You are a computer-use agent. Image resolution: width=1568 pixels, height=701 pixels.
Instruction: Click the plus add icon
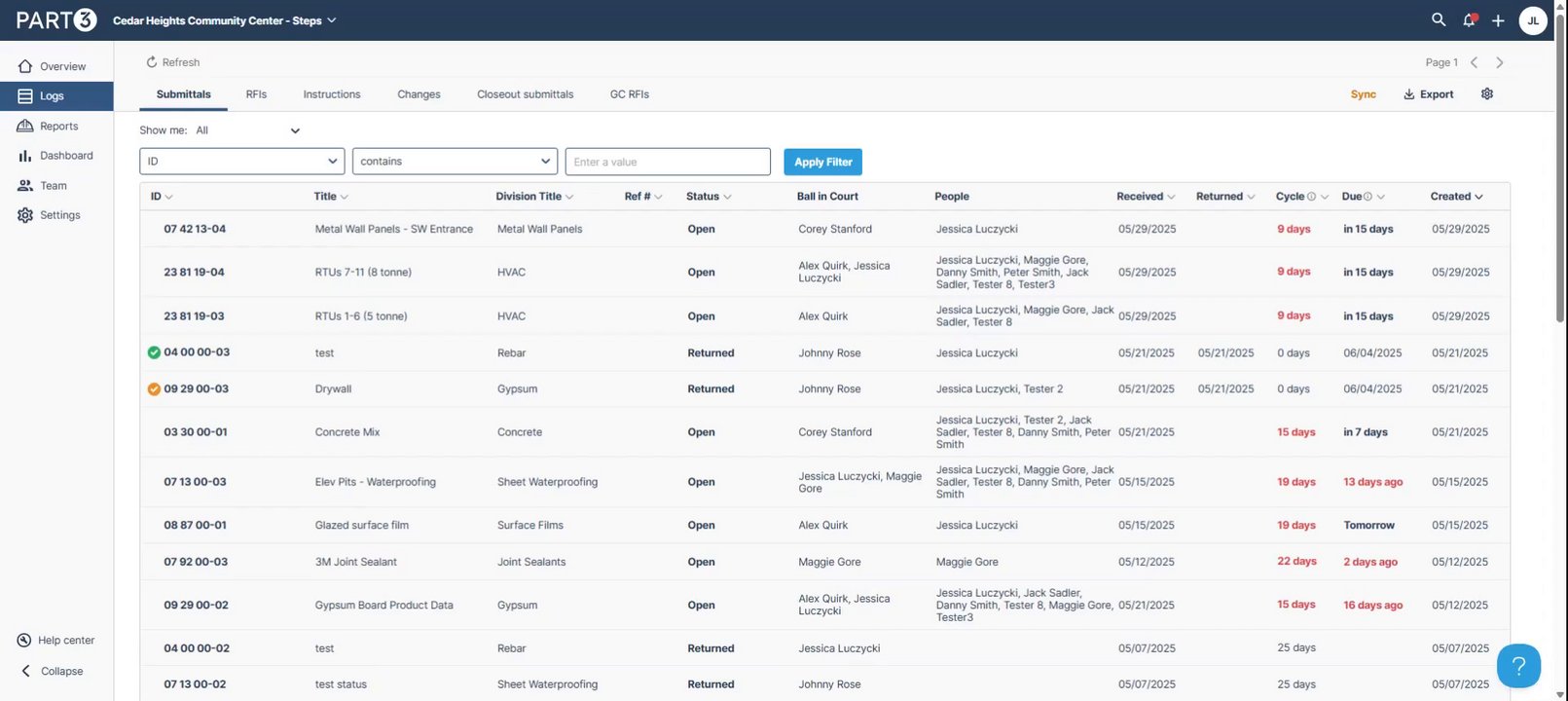[x=1498, y=20]
